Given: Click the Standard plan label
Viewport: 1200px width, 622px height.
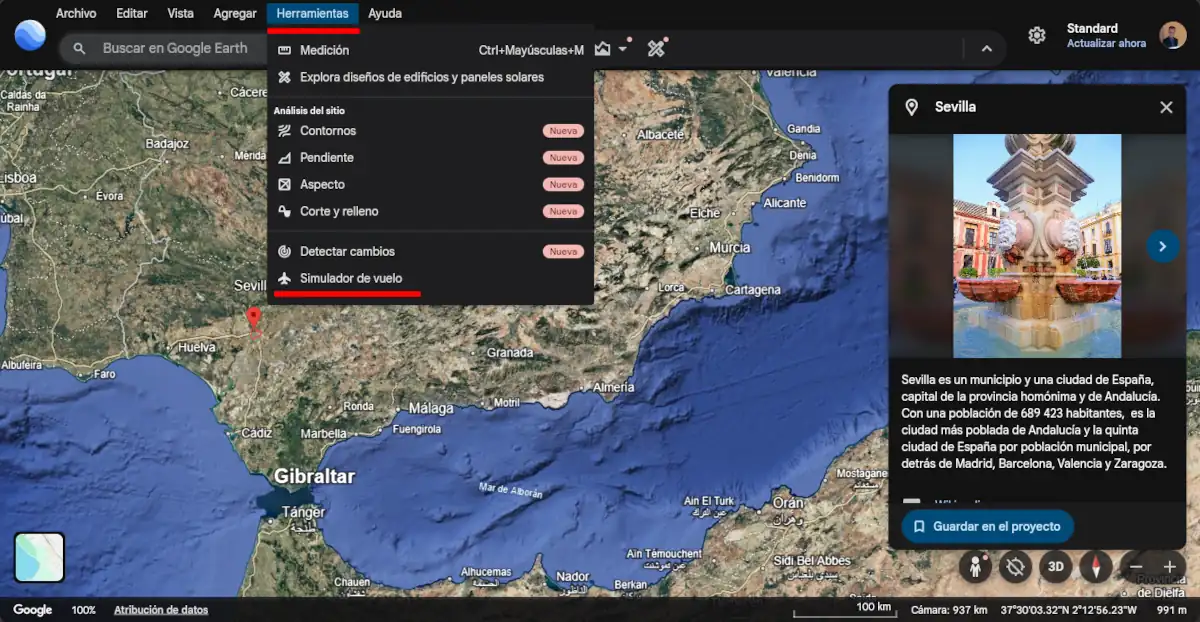Looking at the screenshot, I should pyautogui.click(x=1092, y=28).
